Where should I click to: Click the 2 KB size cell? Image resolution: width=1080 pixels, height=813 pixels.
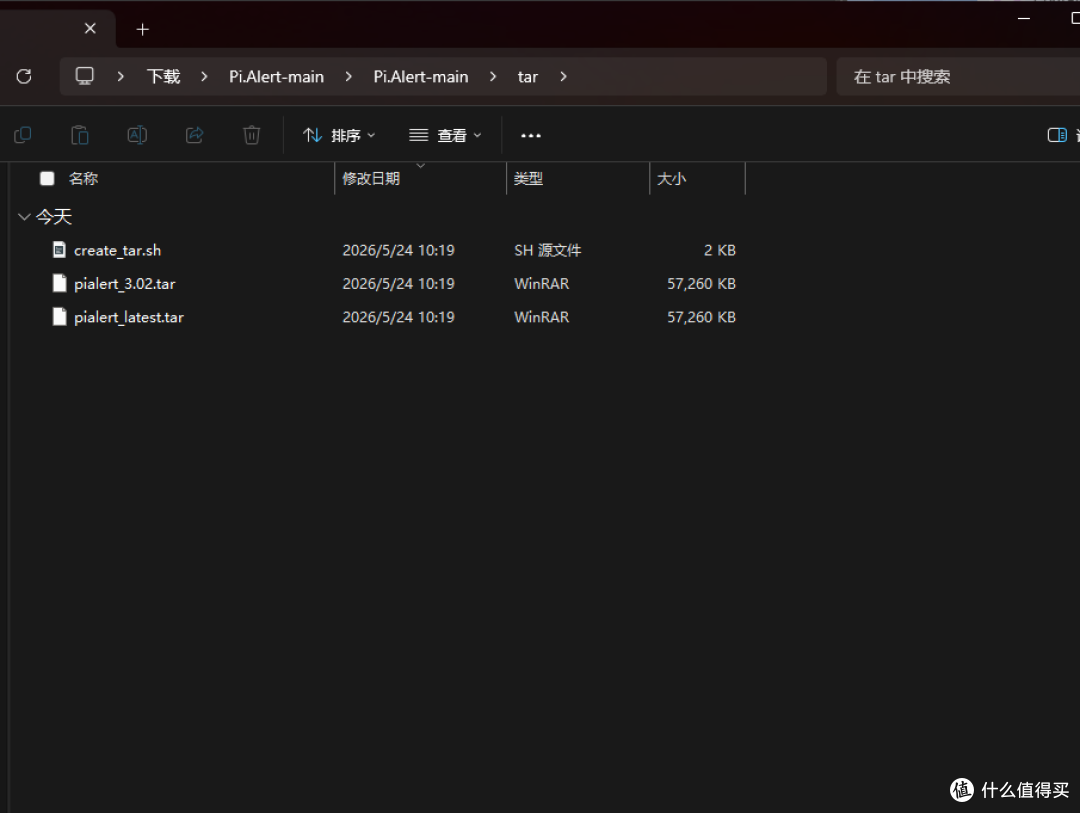pos(720,250)
